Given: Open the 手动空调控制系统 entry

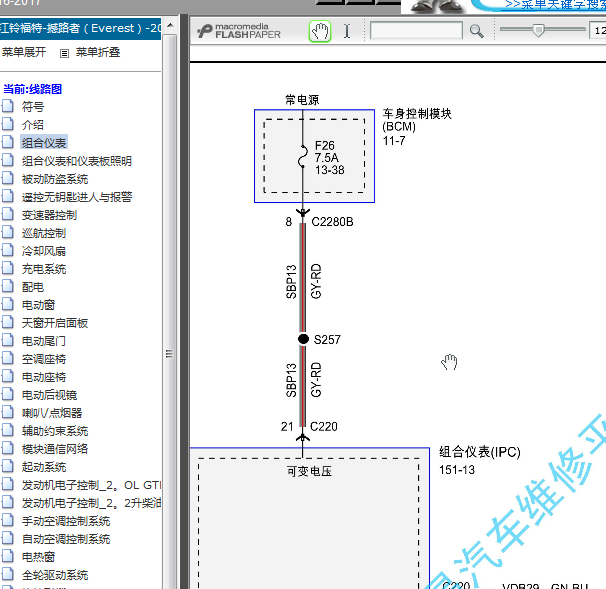Looking at the screenshot, I should [66, 521].
